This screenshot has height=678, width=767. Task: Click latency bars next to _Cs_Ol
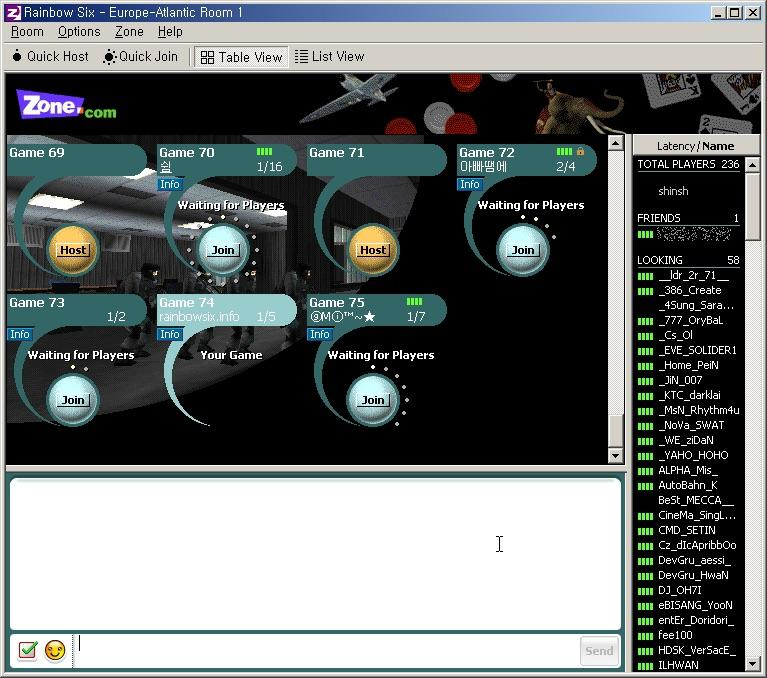(x=645, y=336)
